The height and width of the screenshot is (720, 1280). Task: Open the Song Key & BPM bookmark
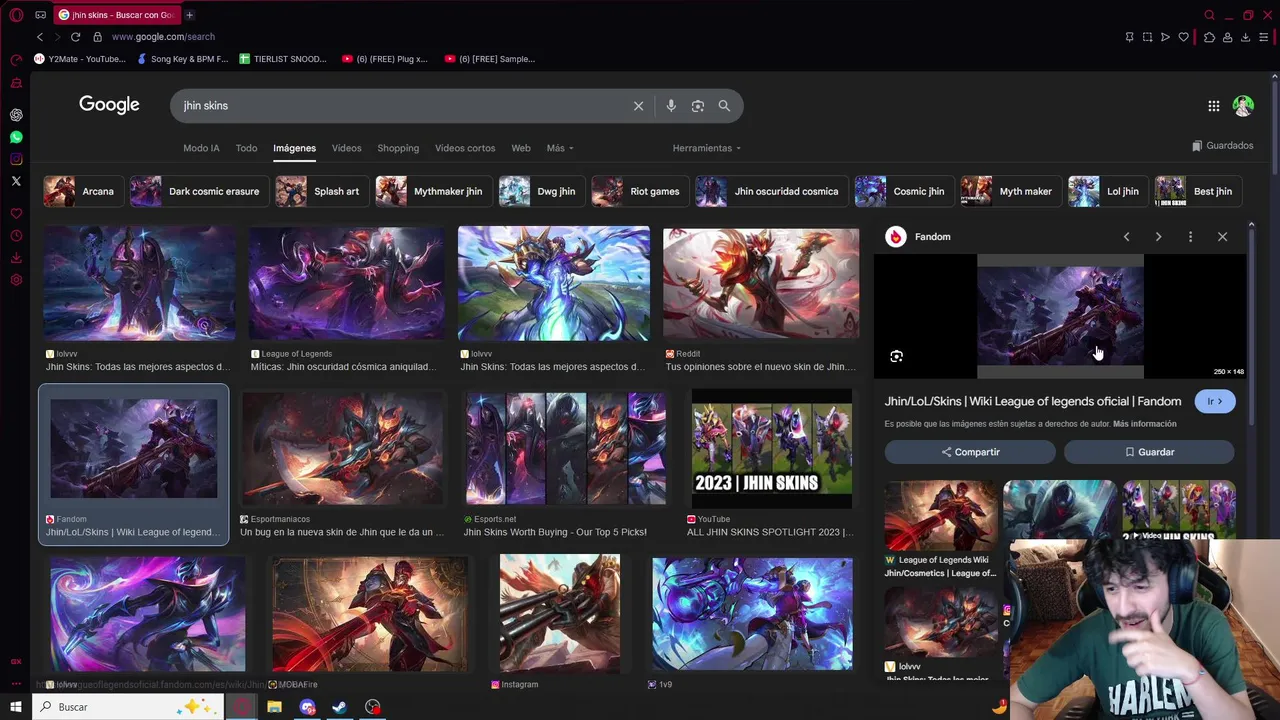pos(182,59)
